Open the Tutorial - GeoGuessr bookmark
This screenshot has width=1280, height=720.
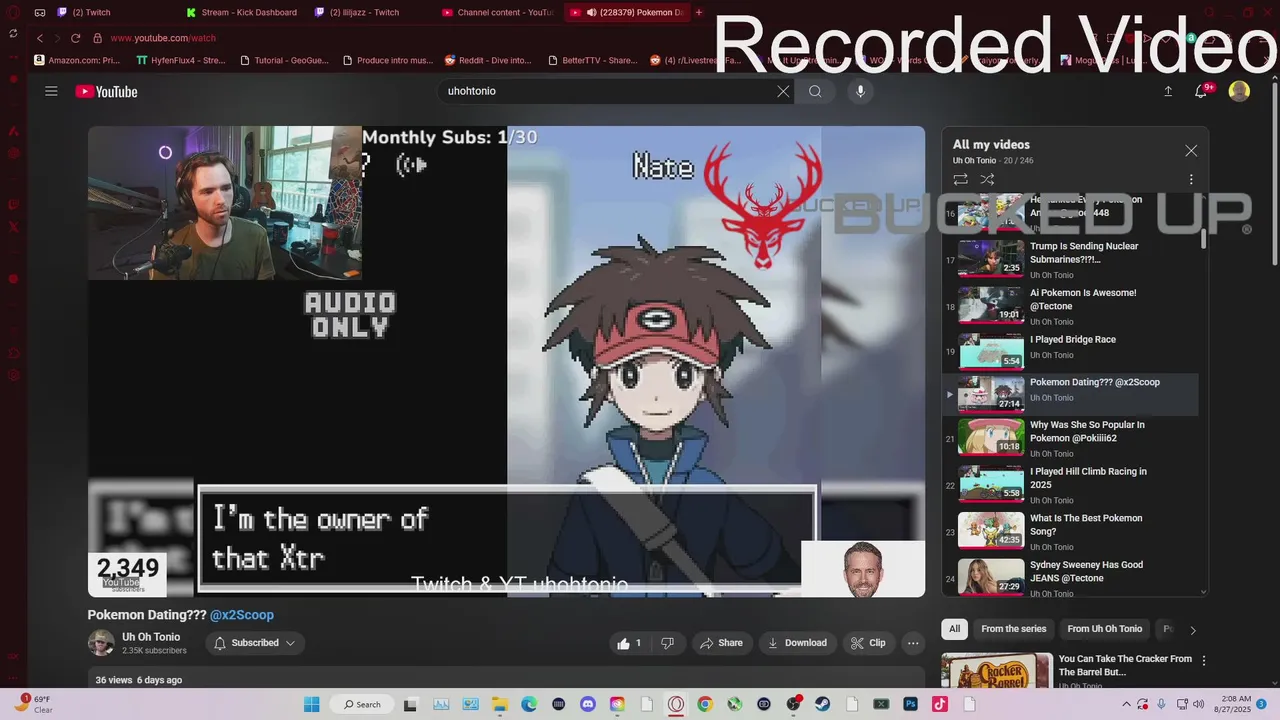285,60
